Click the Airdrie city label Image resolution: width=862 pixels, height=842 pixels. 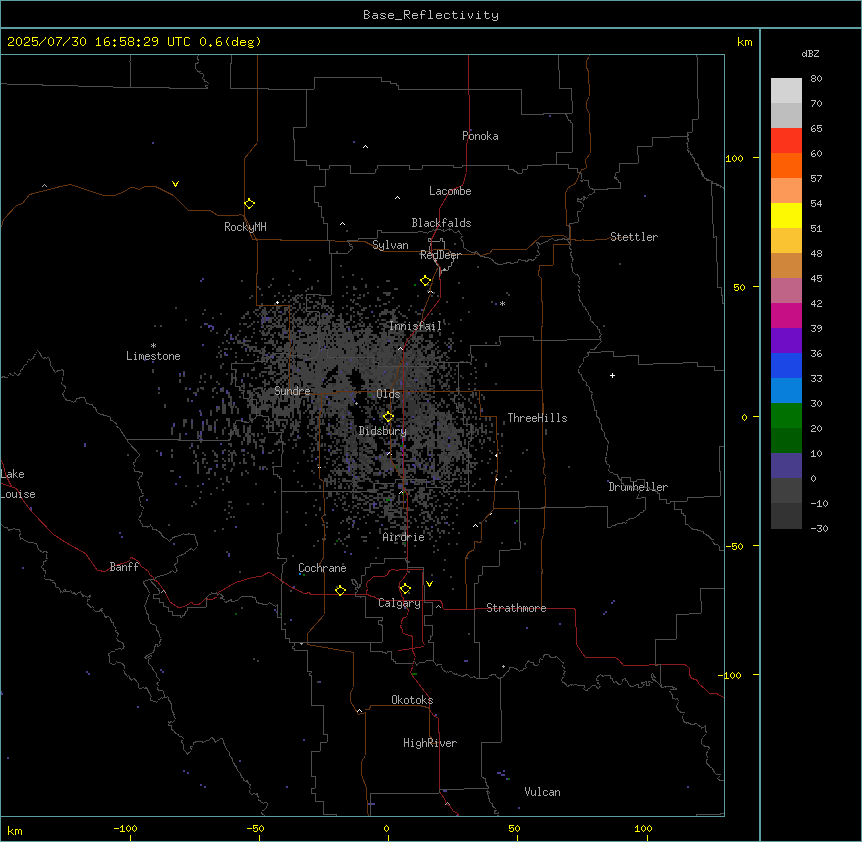click(403, 537)
